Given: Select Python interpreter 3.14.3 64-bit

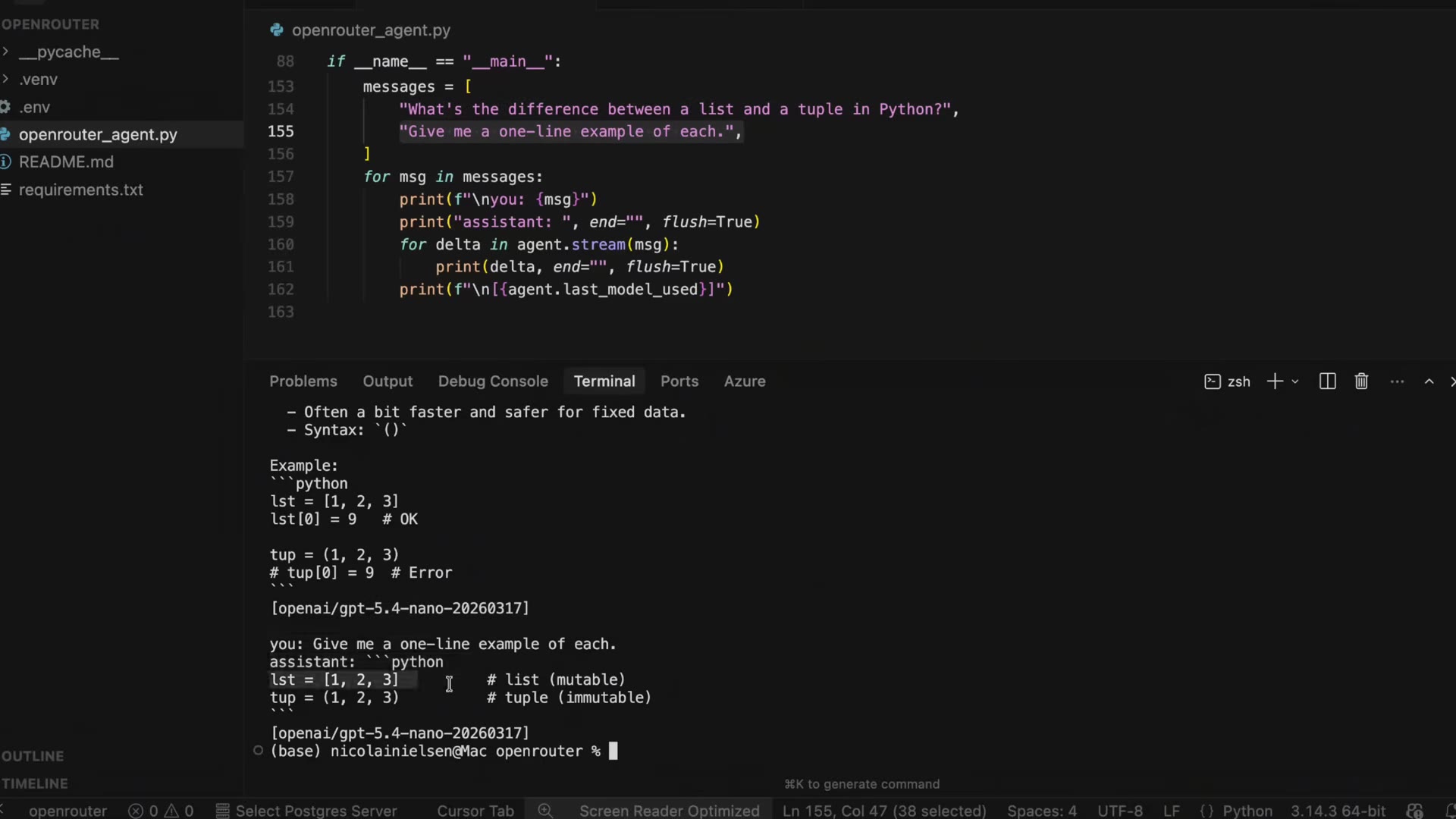Looking at the screenshot, I should point(1338,811).
